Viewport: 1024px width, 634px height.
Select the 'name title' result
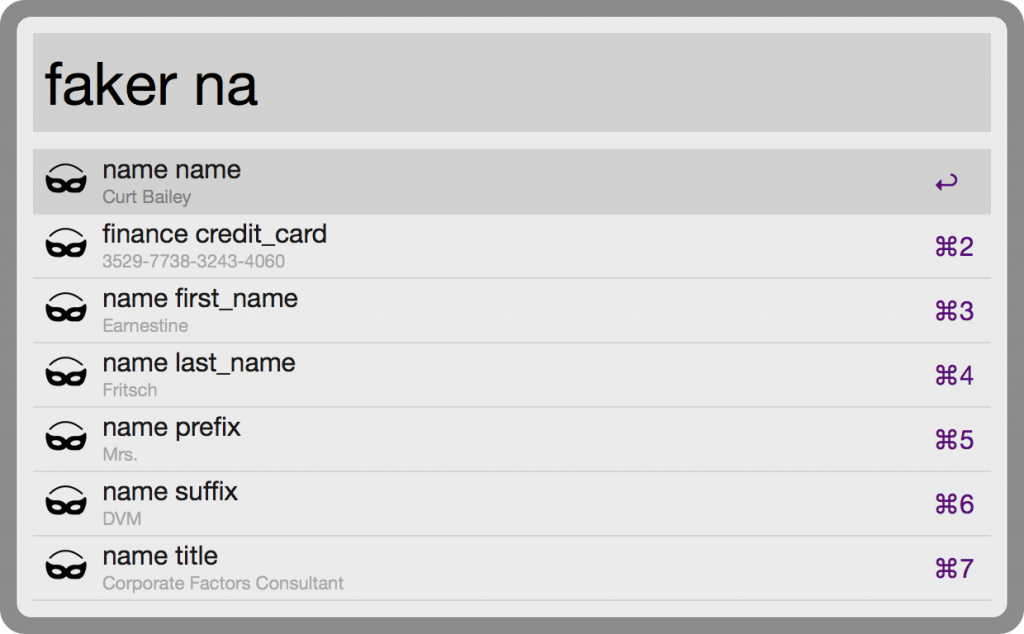pos(160,556)
